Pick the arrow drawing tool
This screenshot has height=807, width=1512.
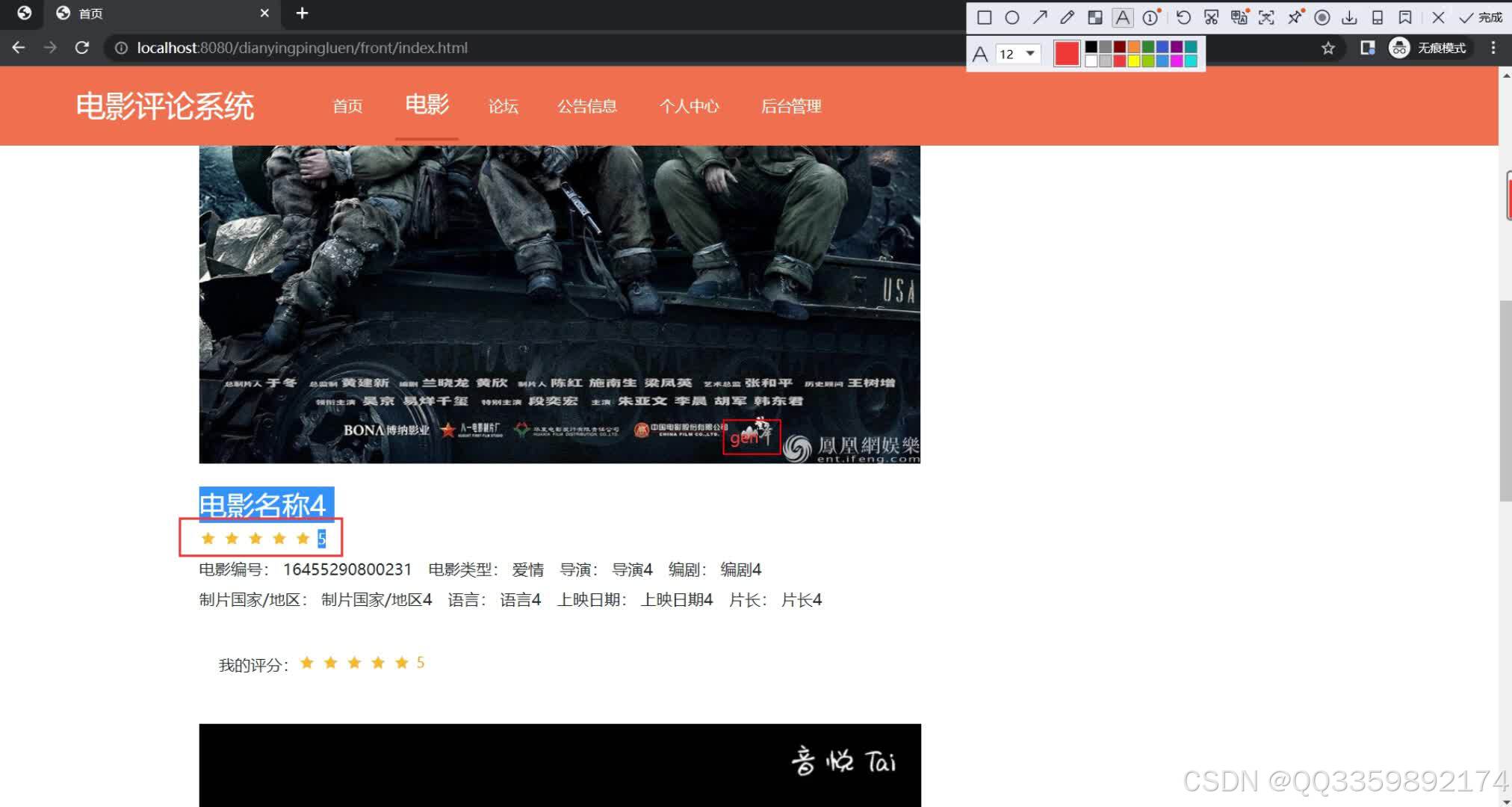[1040, 16]
